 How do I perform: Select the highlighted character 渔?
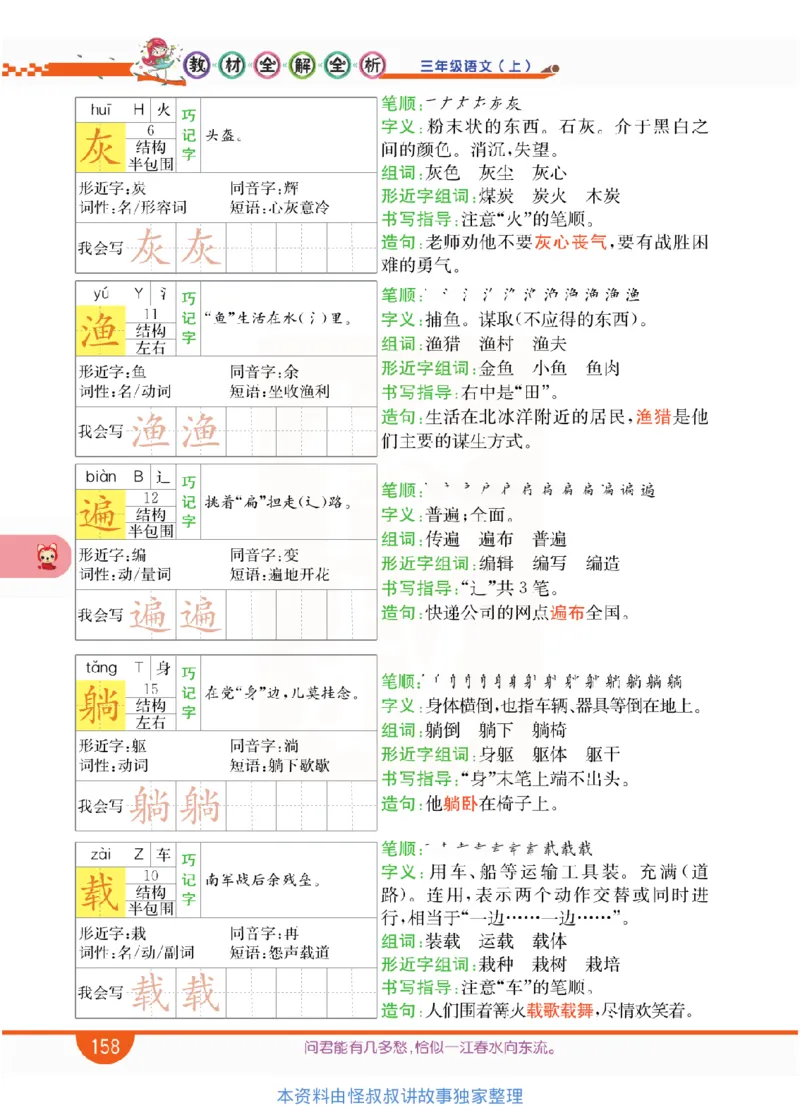tap(100, 330)
